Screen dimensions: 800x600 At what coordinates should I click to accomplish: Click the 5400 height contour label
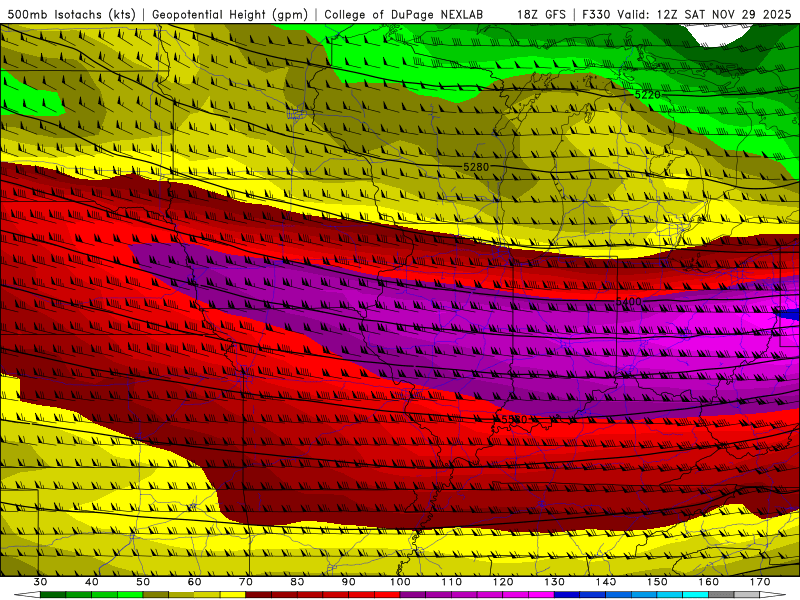coord(629,302)
